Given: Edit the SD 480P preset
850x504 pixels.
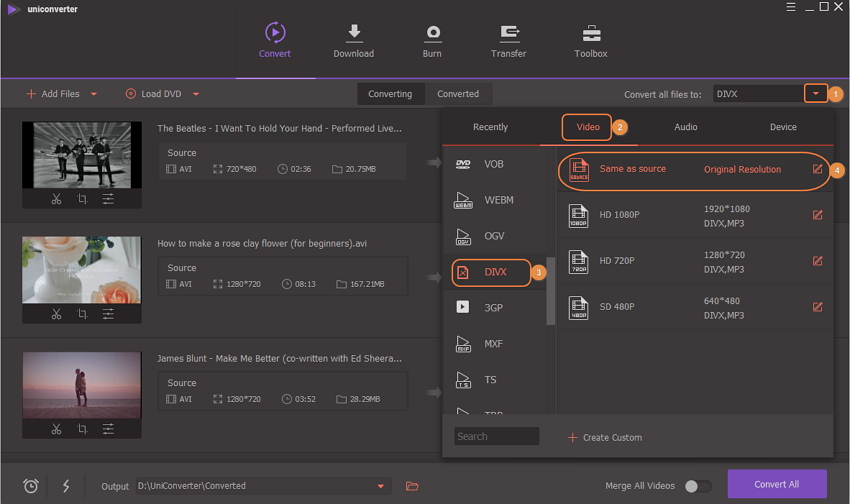Looking at the screenshot, I should tap(817, 307).
